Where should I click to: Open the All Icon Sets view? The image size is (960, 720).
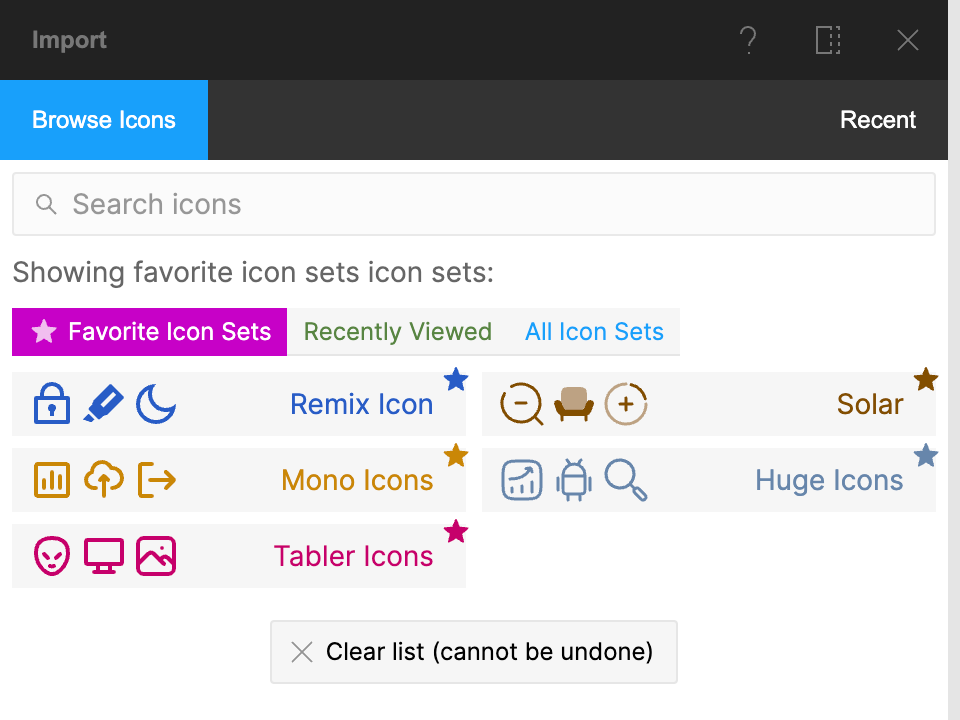pyautogui.click(x=594, y=331)
